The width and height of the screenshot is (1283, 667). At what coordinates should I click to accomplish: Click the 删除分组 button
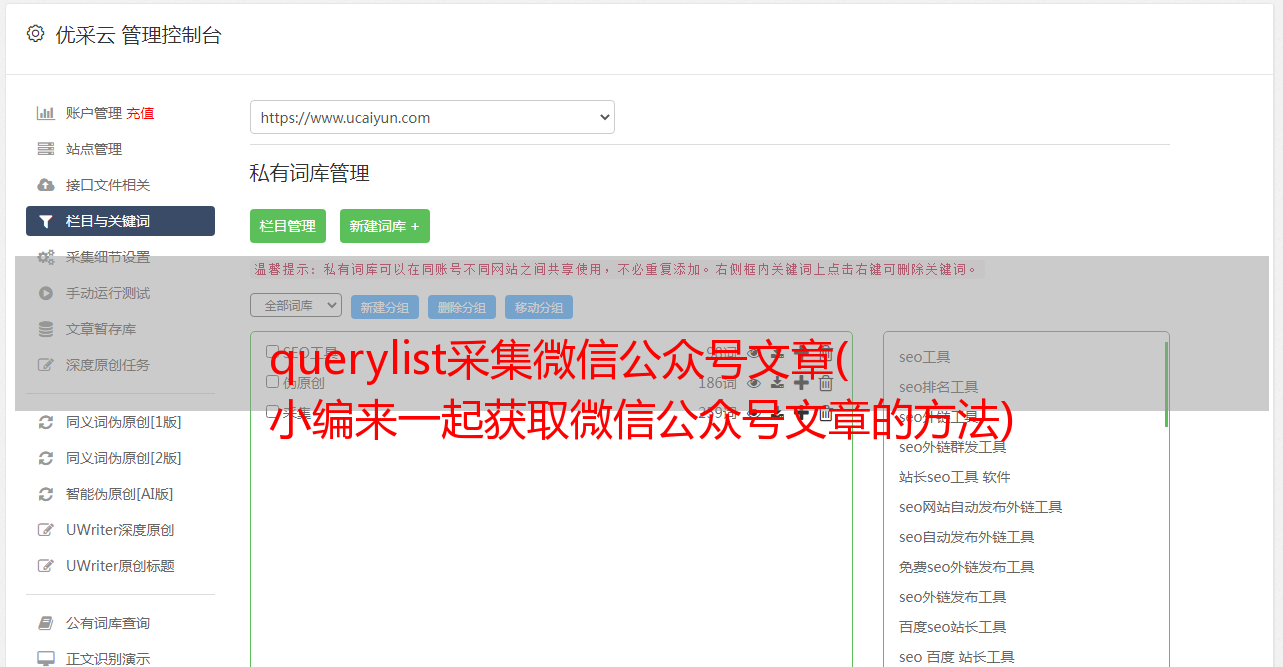462,307
